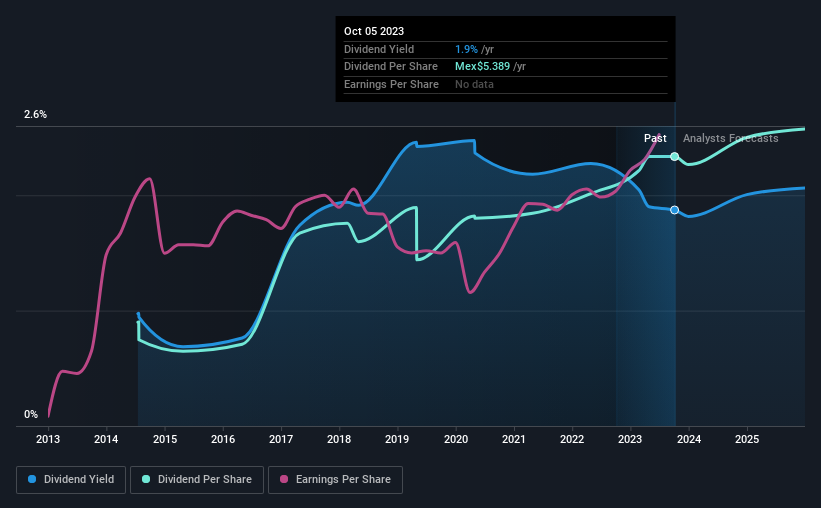Click the tooltip 'Dividend Per Share' row label
This screenshot has height=508, width=821.
click(391, 67)
